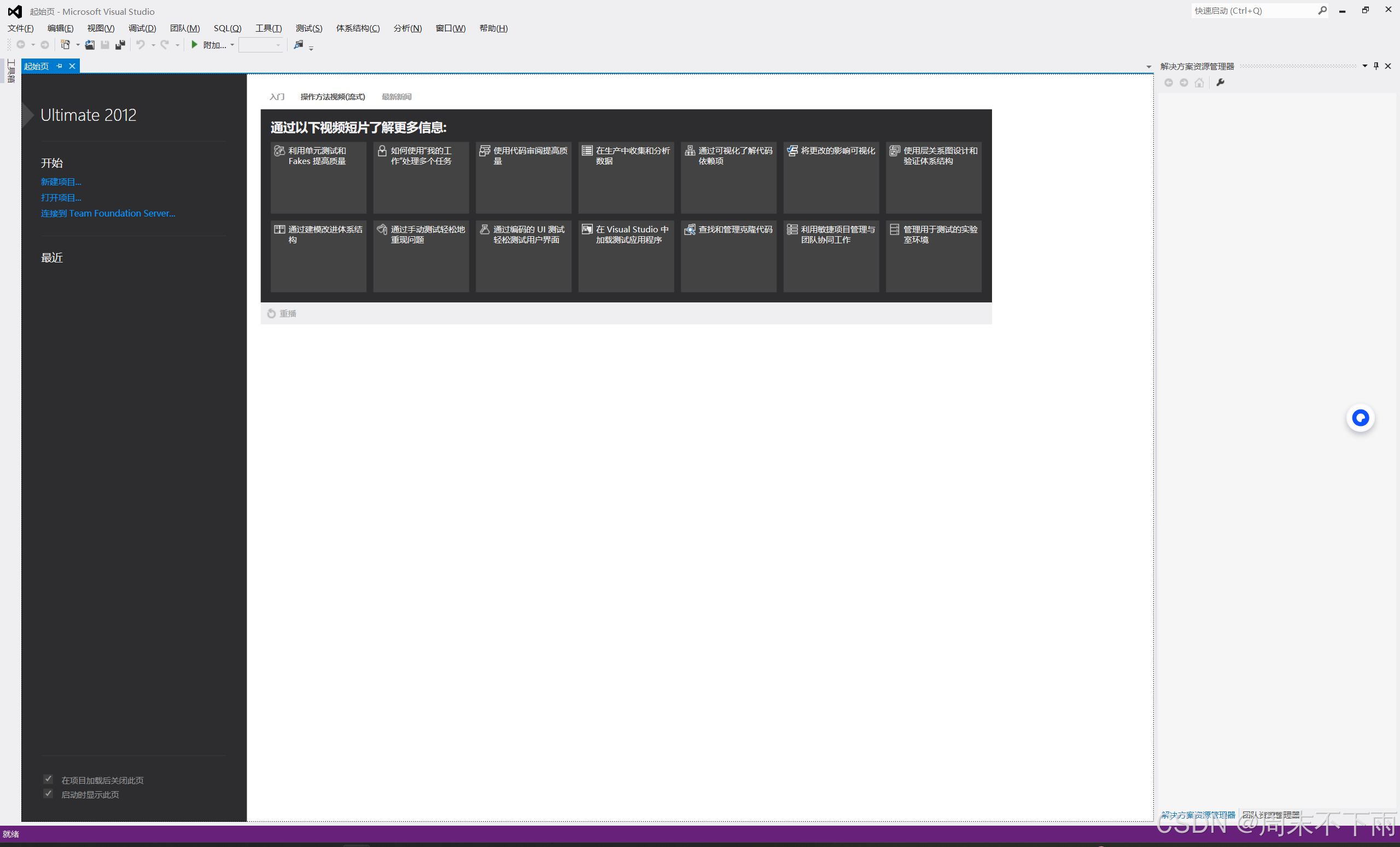The height and width of the screenshot is (847, 1400).
Task: Open video 使用代码审阅提高质量
Action: pyautogui.click(x=523, y=178)
